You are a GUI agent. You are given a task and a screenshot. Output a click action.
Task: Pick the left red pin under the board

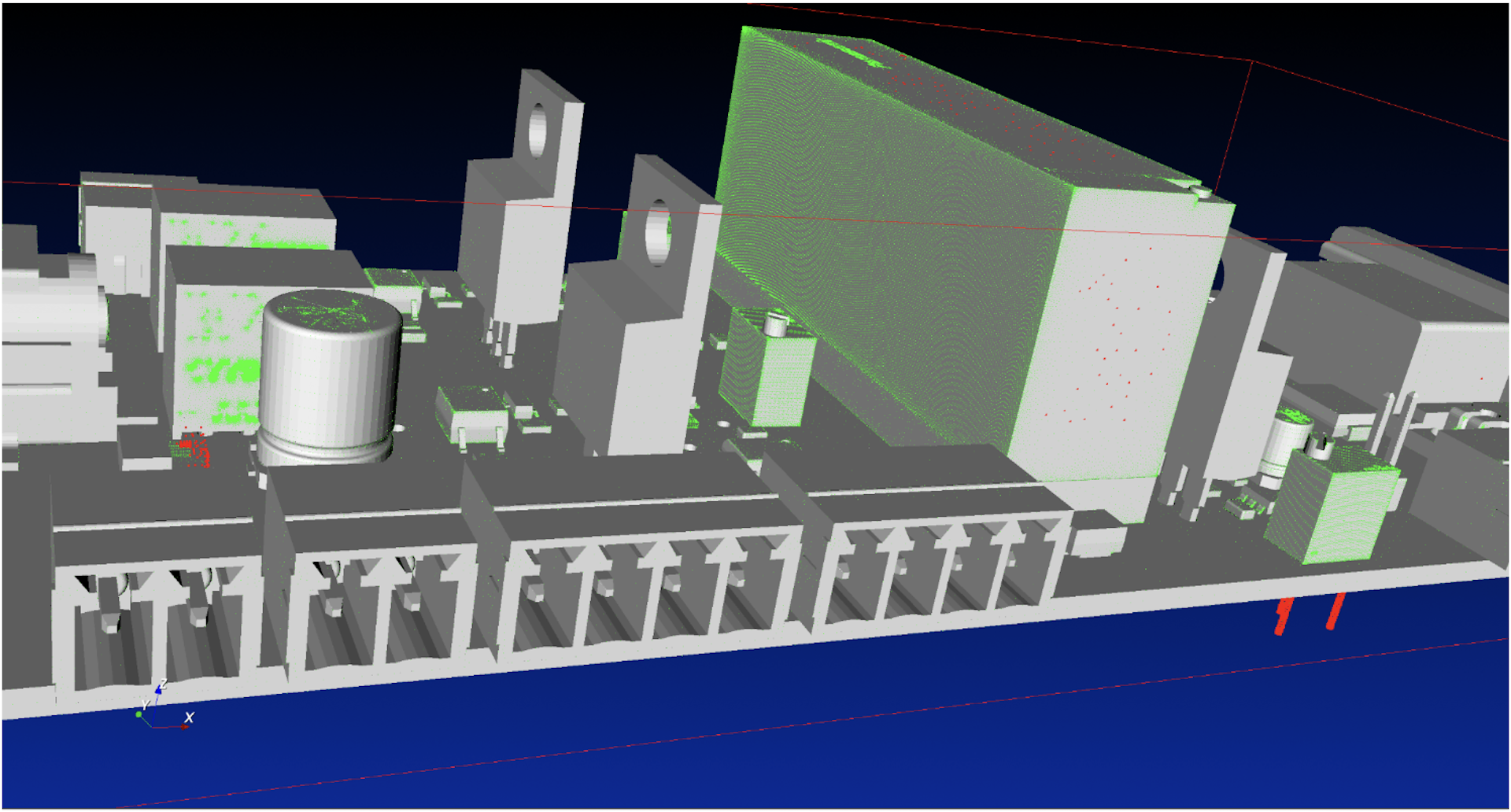point(1283,616)
